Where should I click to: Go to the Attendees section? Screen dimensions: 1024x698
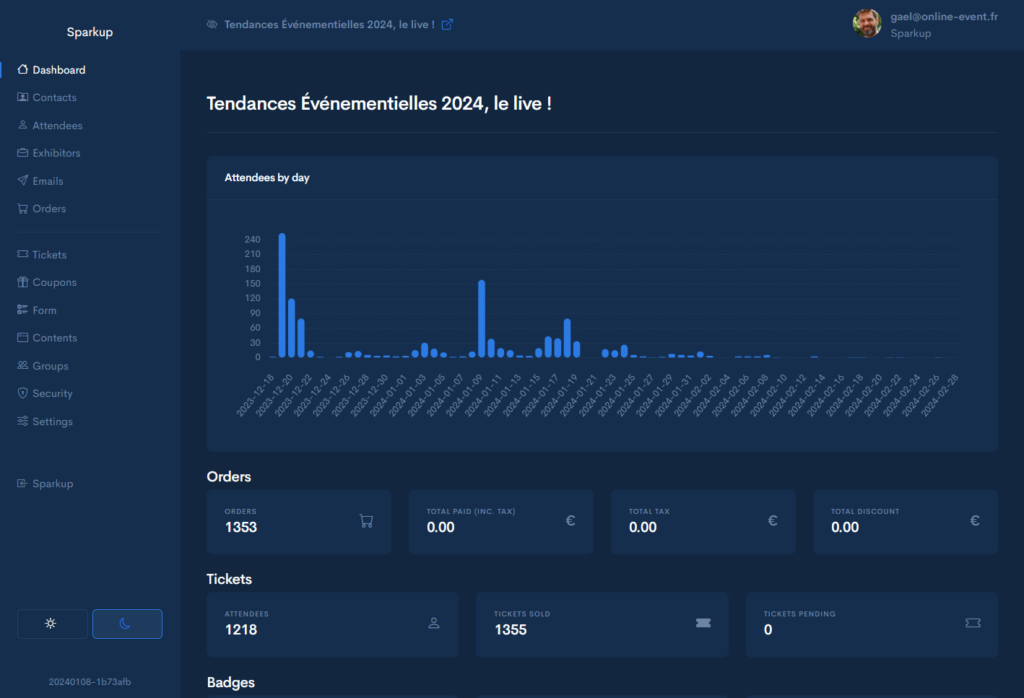click(57, 126)
